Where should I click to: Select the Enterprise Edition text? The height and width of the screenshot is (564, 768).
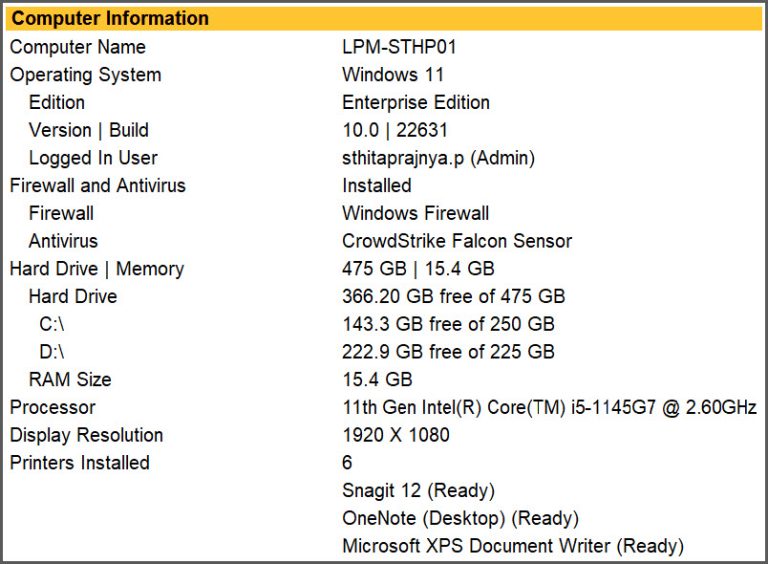point(416,102)
